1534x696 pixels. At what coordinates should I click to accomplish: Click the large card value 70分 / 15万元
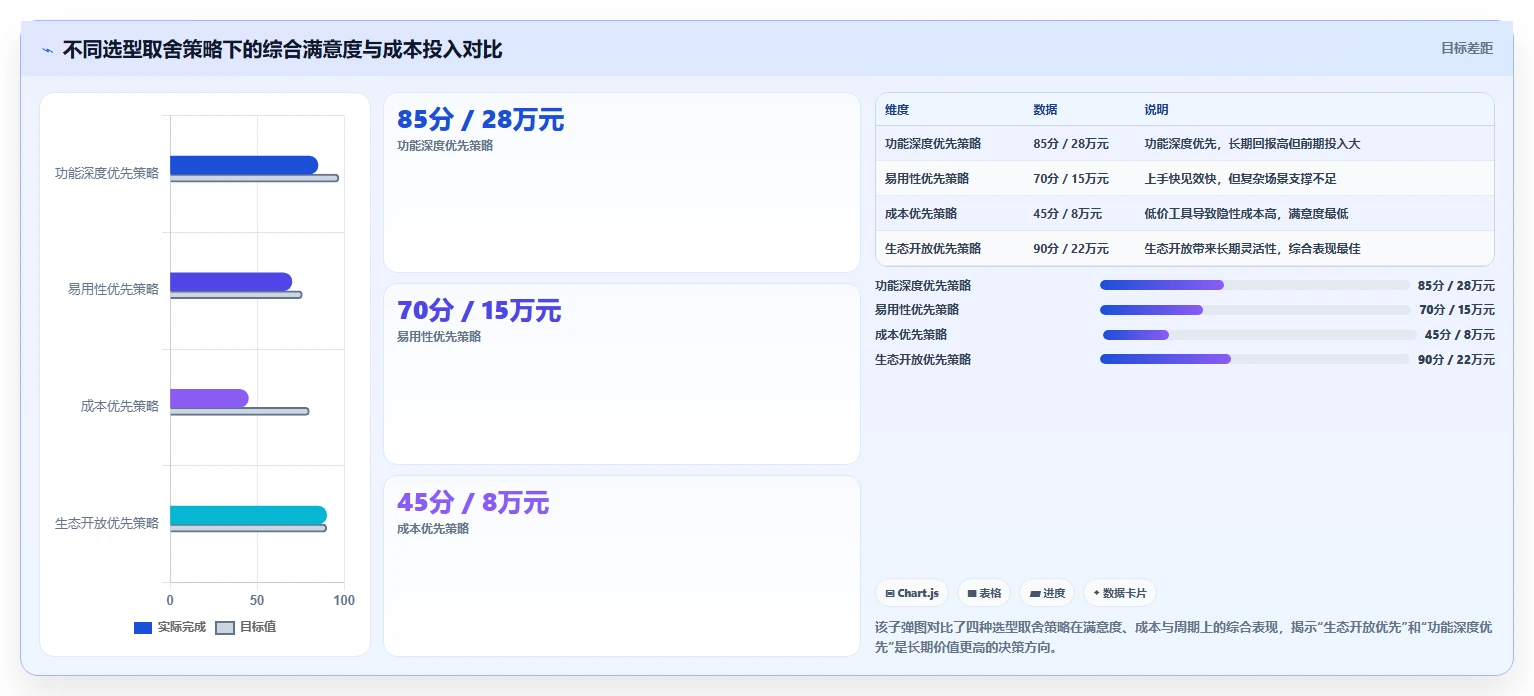479,311
